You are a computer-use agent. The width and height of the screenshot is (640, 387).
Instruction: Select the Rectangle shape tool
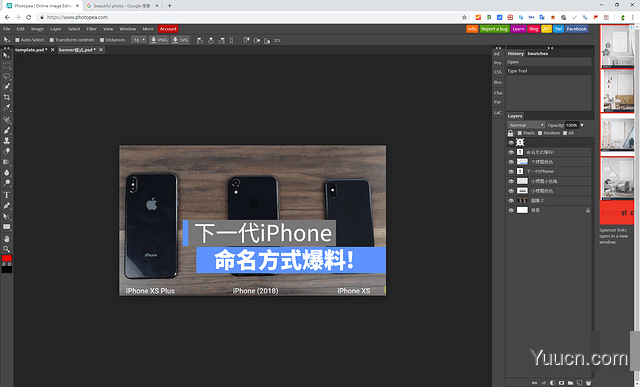pyautogui.click(x=7, y=227)
